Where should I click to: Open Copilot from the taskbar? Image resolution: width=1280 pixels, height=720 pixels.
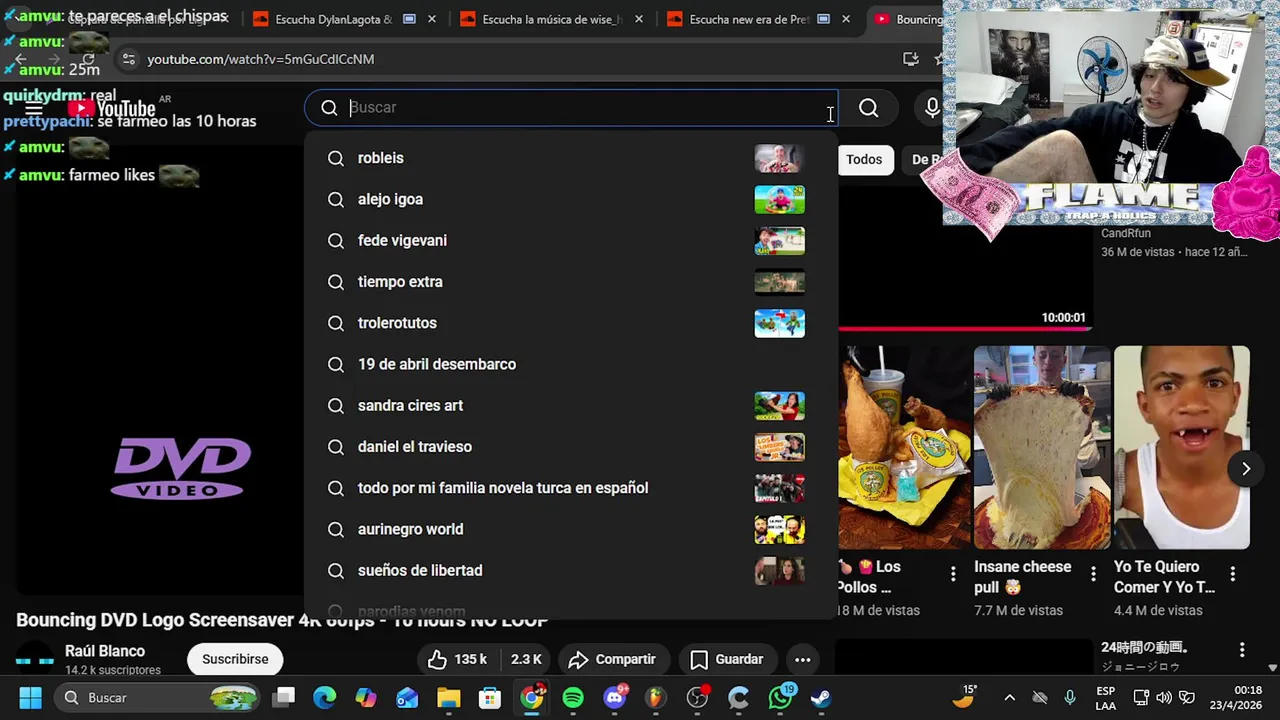[366, 697]
